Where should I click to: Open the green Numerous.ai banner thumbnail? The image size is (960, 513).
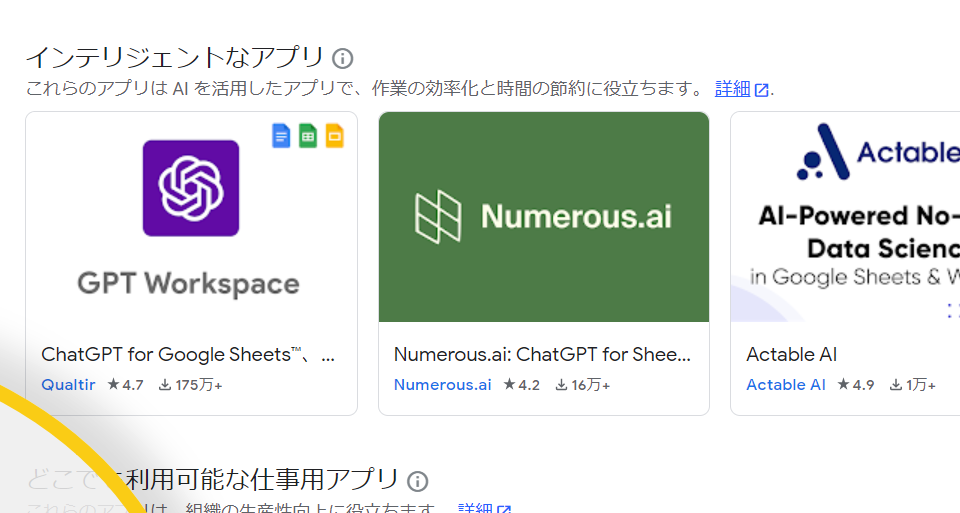pyautogui.click(x=544, y=216)
